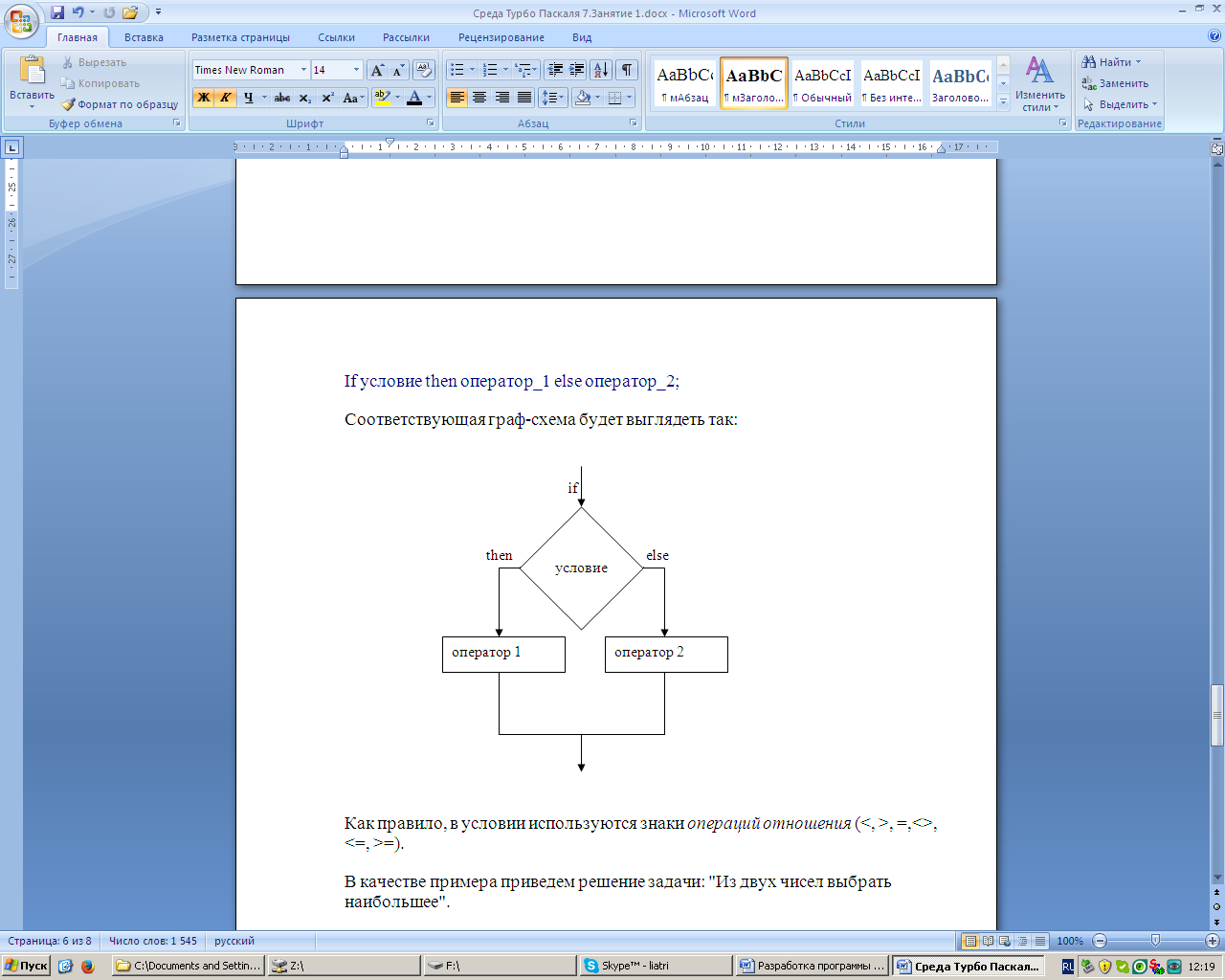Justify text alignment
The width and height of the screenshot is (1225, 980).
coord(524,98)
